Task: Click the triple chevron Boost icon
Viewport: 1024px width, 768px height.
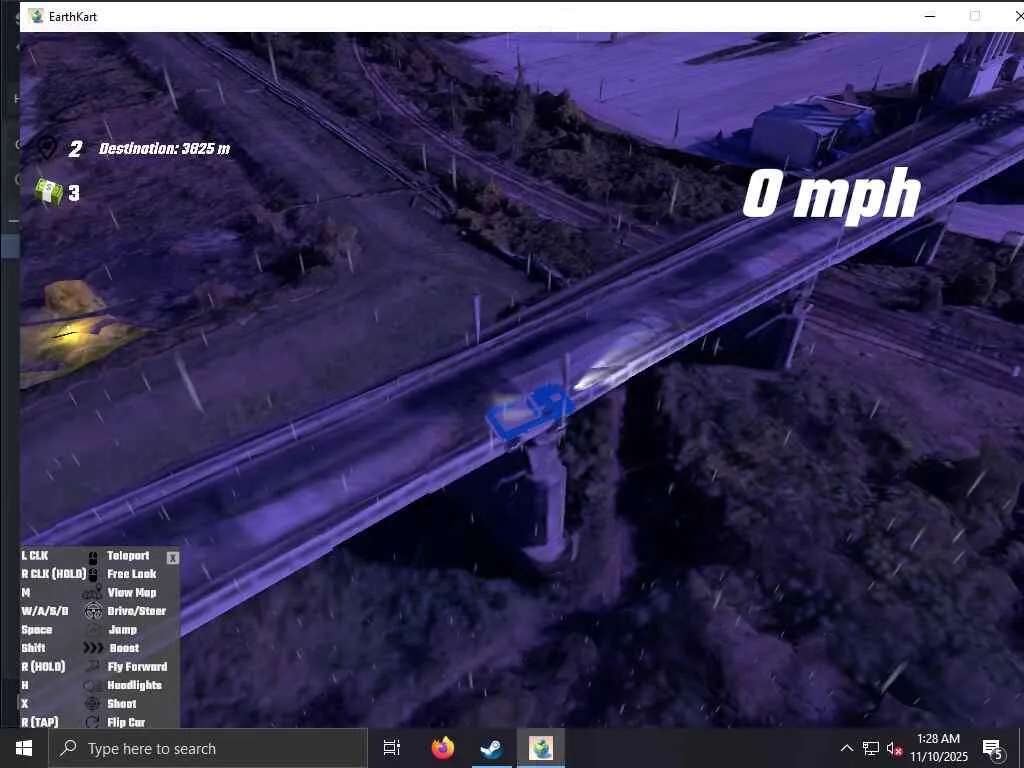Action: coord(93,648)
